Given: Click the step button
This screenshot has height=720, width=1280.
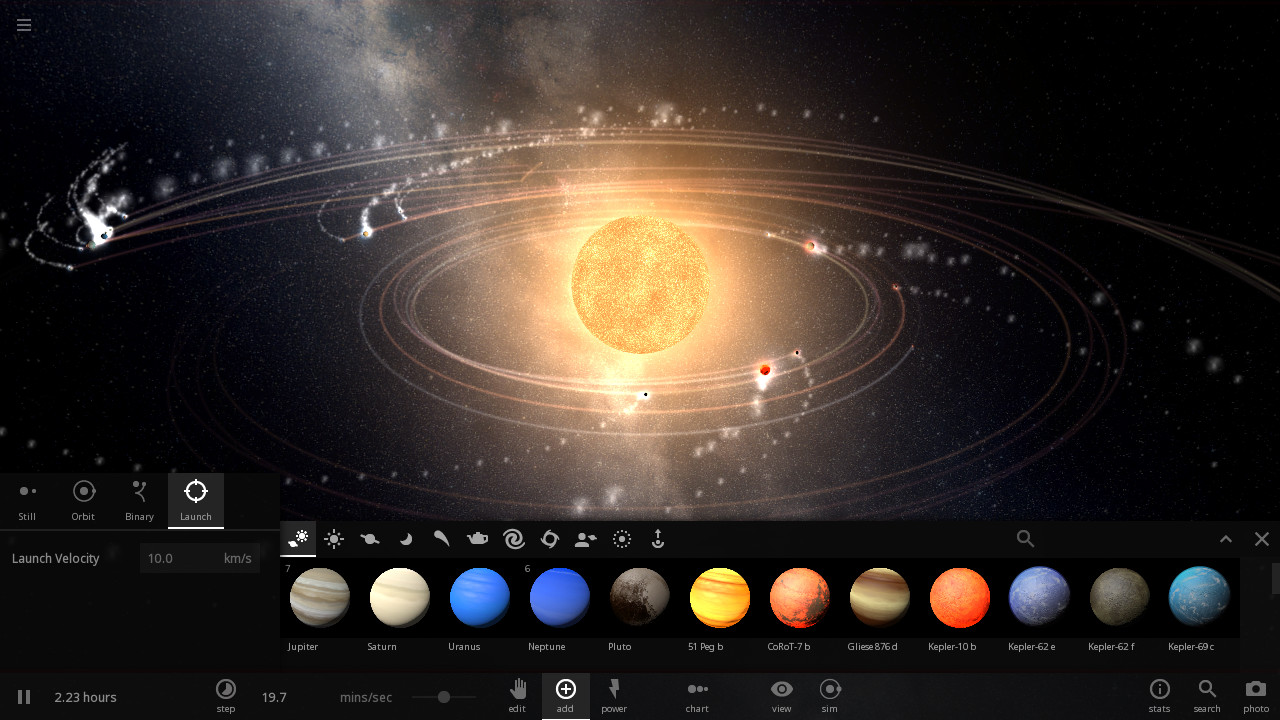Looking at the screenshot, I should 226,690.
